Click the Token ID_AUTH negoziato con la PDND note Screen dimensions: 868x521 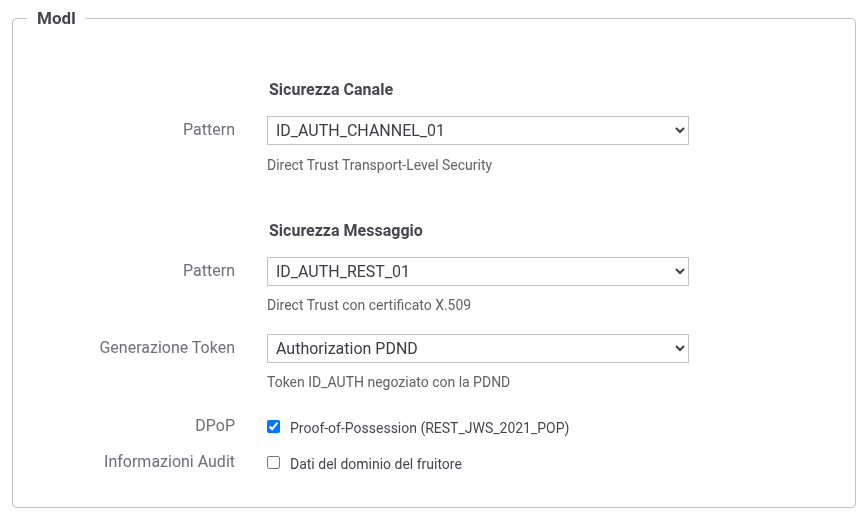click(388, 382)
